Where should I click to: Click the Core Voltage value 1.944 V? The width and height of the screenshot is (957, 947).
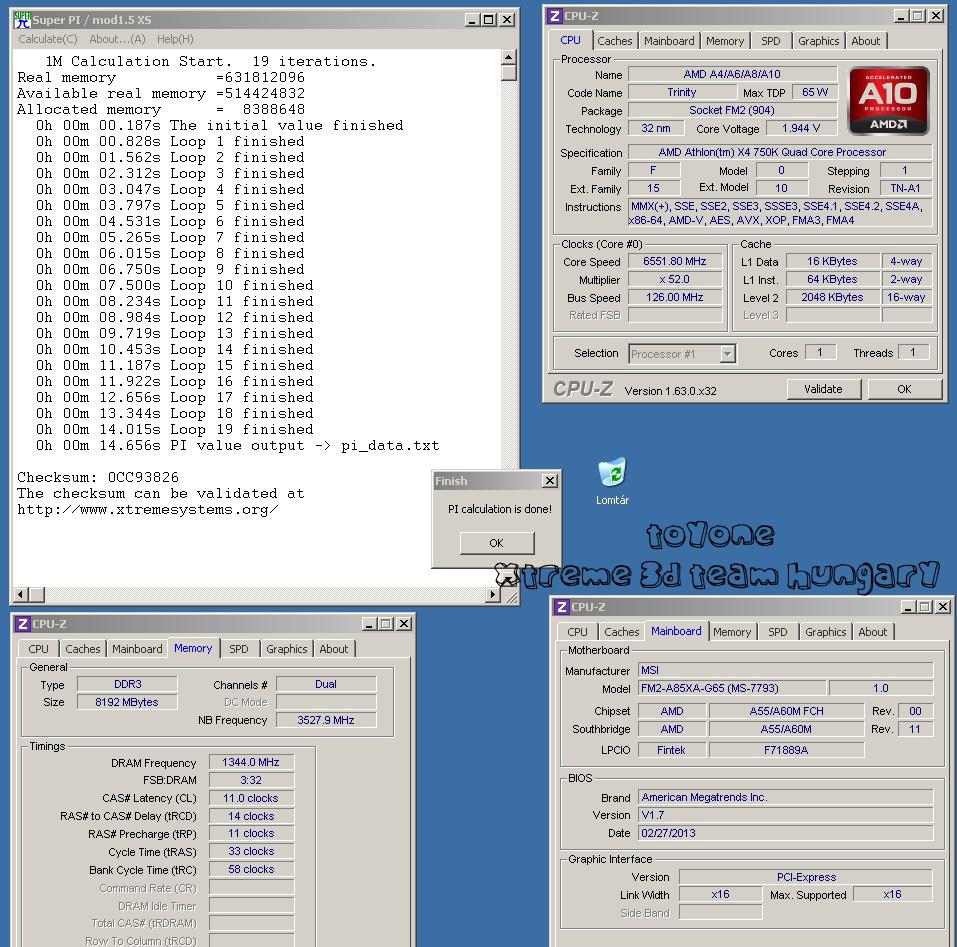pos(801,128)
